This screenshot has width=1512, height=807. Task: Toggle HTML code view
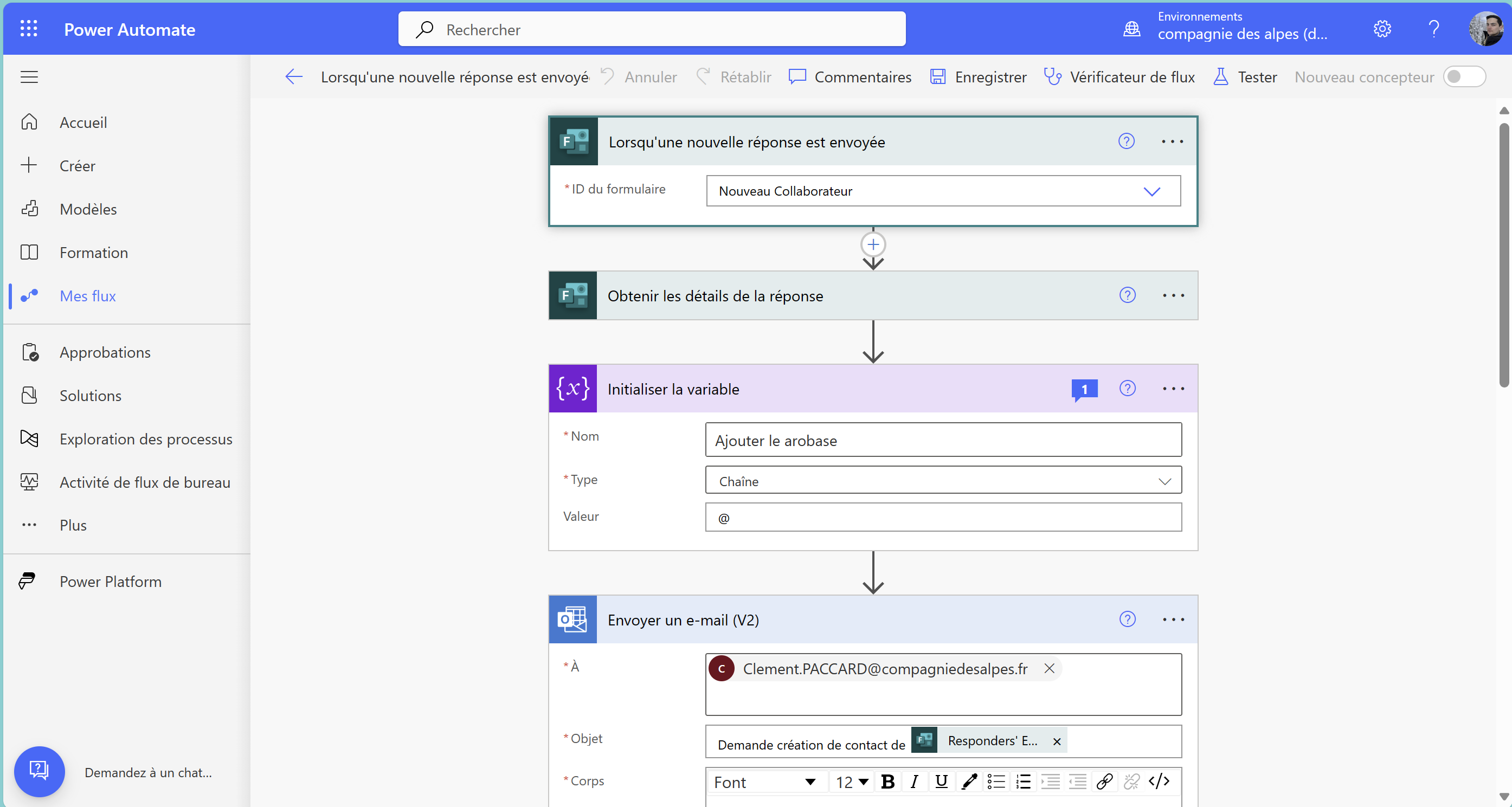click(x=1159, y=782)
